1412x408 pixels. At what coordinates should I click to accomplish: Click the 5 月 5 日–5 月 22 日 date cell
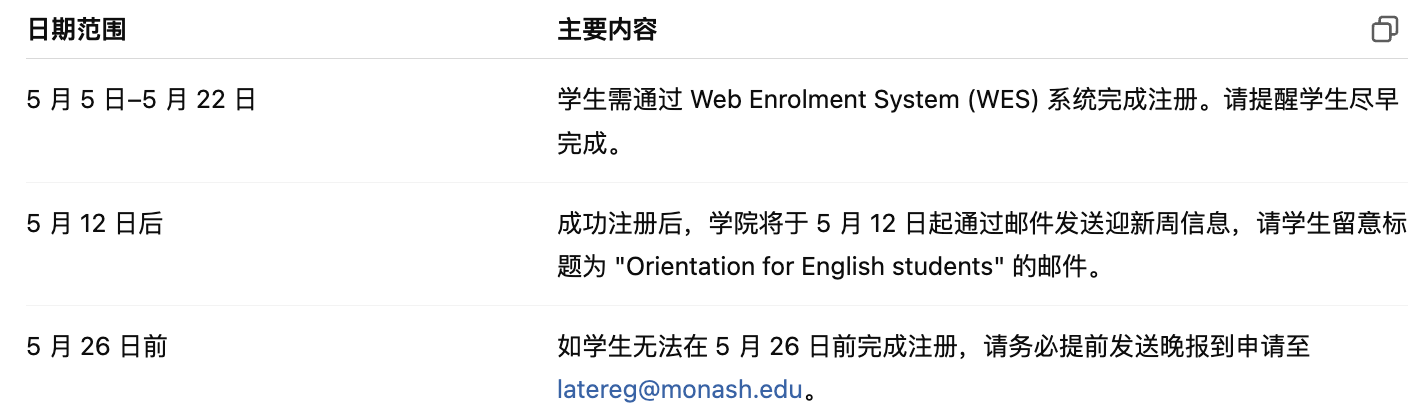pos(141,100)
